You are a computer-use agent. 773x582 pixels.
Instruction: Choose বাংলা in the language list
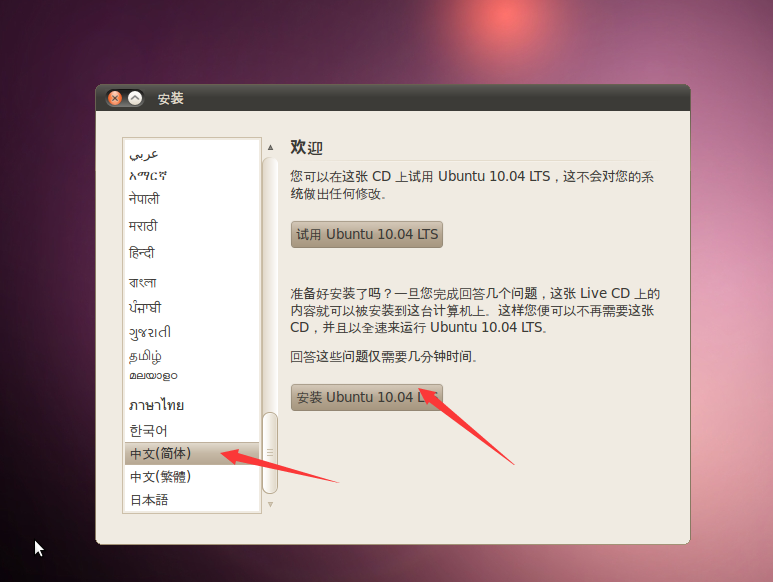click(x=192, y=282)
